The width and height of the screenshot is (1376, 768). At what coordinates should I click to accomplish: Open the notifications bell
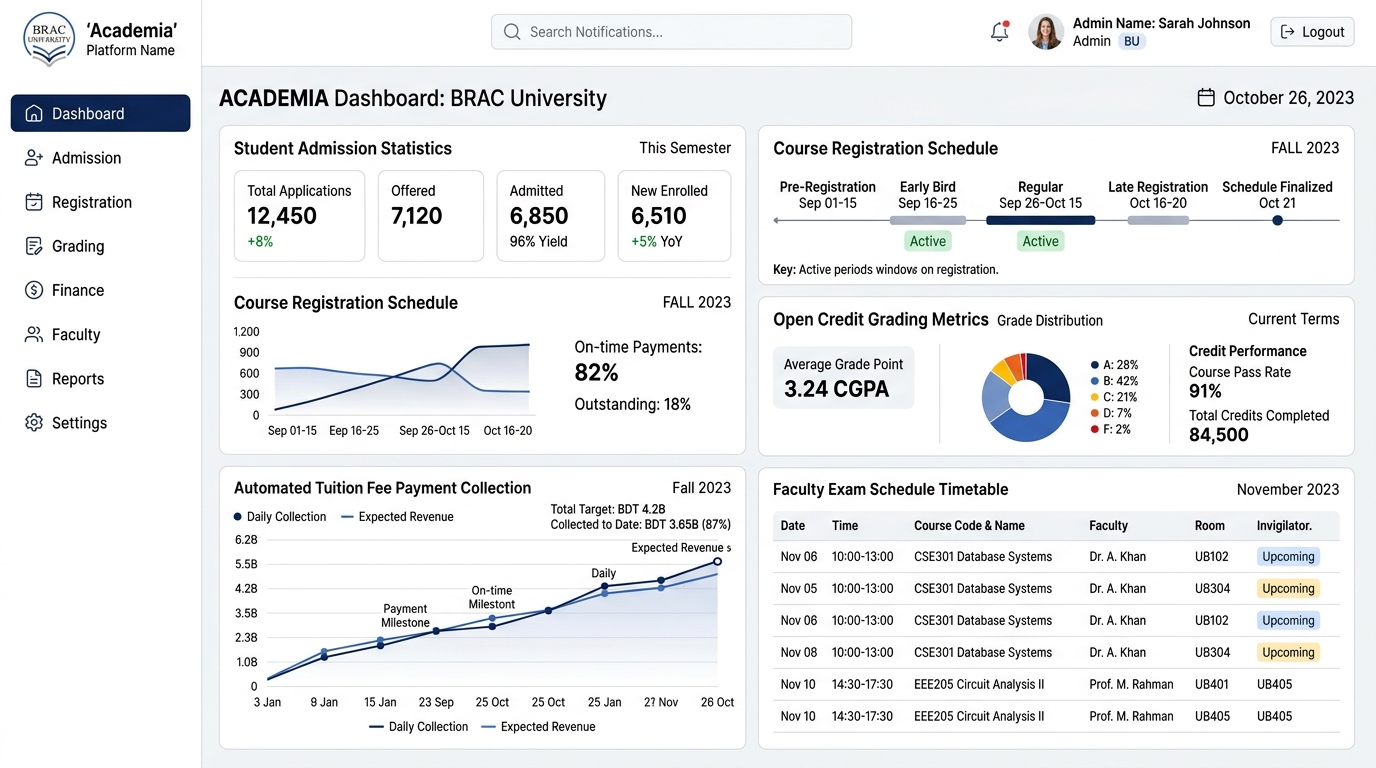(999, 32)
